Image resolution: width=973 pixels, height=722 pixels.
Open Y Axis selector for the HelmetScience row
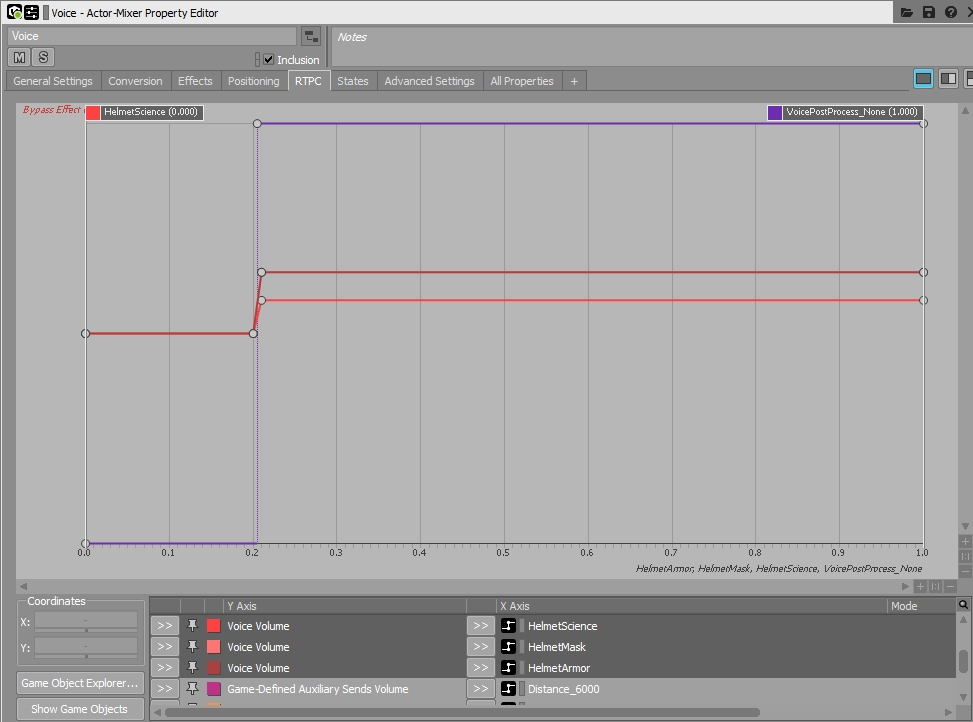164,626
